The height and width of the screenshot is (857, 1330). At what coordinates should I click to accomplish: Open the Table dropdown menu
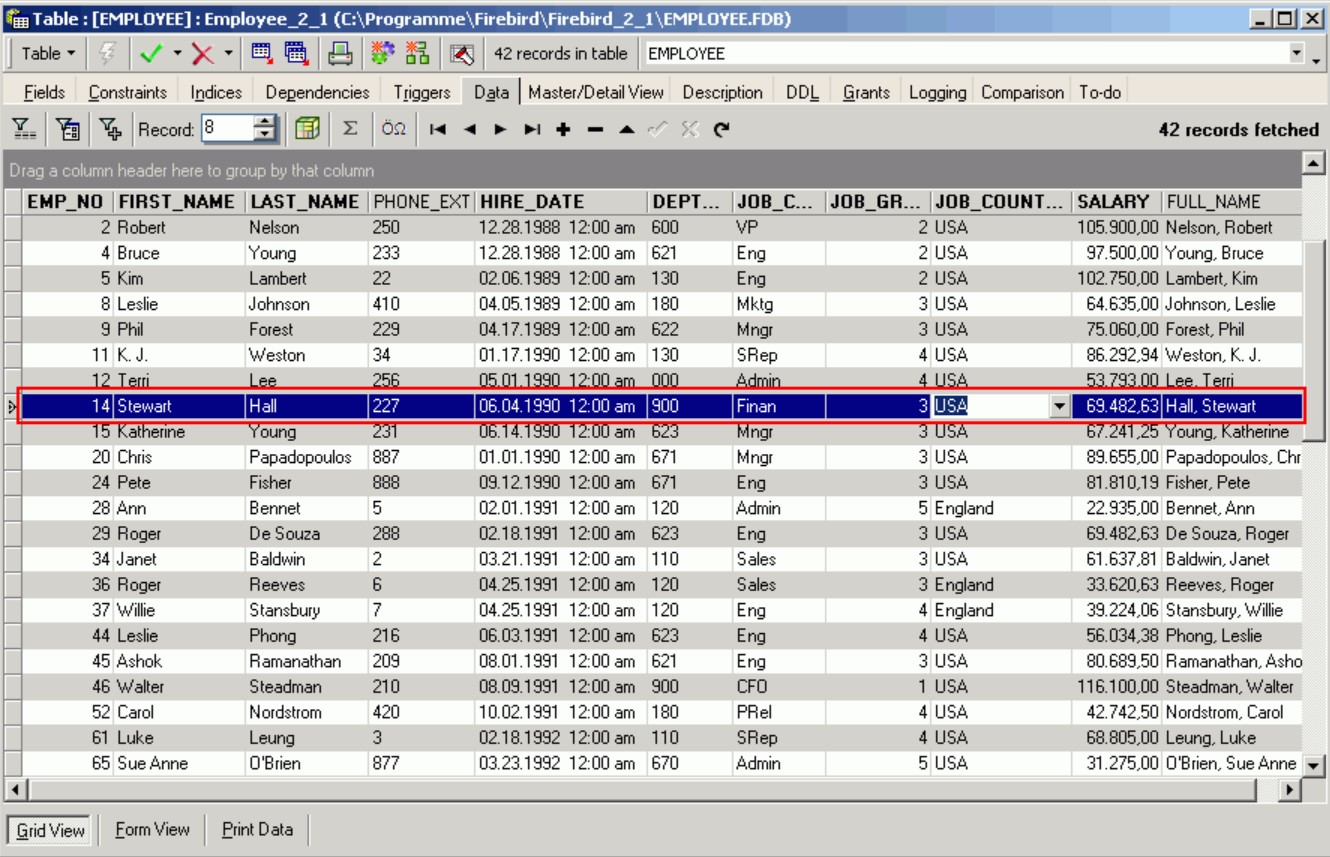(48, 54)
